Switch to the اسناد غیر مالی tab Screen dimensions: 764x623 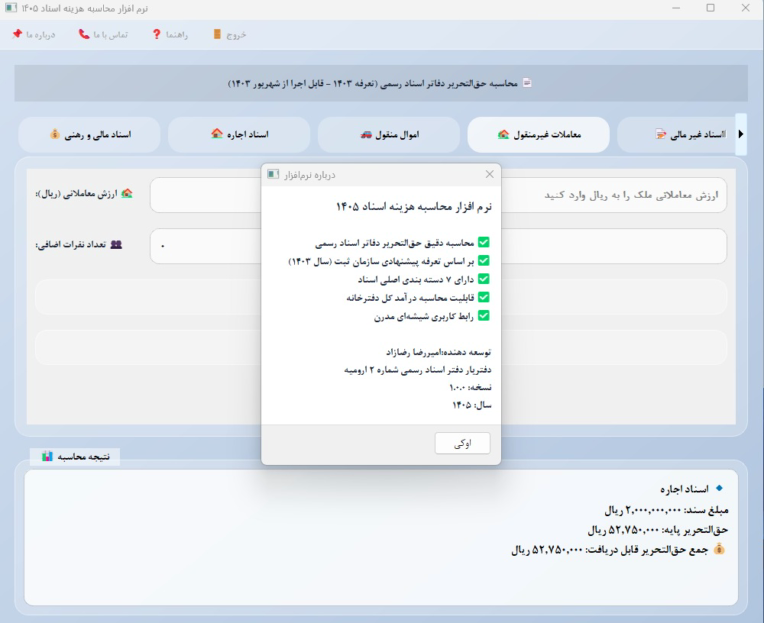(x=676, y=134)
